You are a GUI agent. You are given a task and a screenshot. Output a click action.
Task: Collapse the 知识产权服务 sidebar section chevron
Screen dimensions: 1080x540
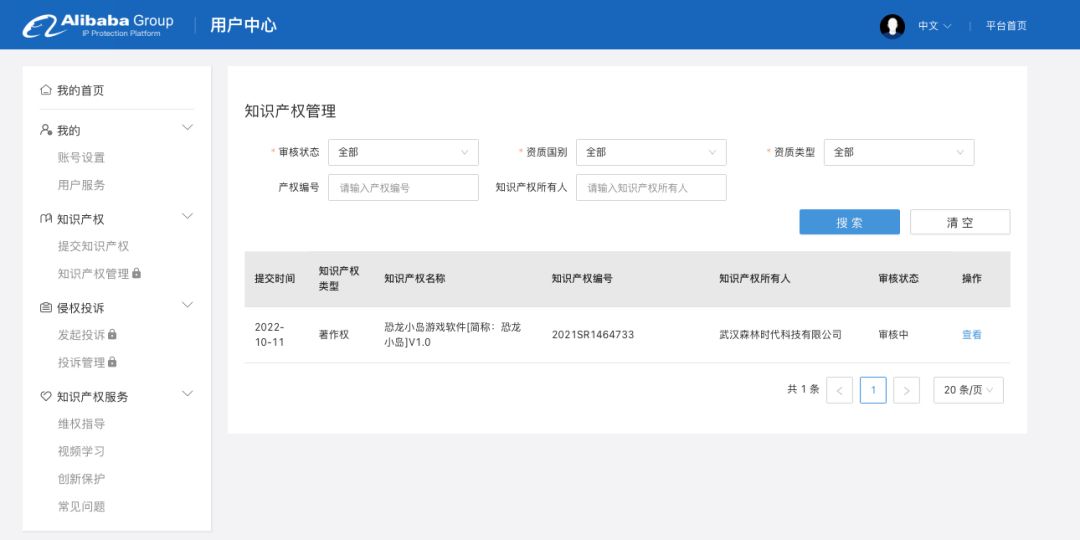click(187, 393)
